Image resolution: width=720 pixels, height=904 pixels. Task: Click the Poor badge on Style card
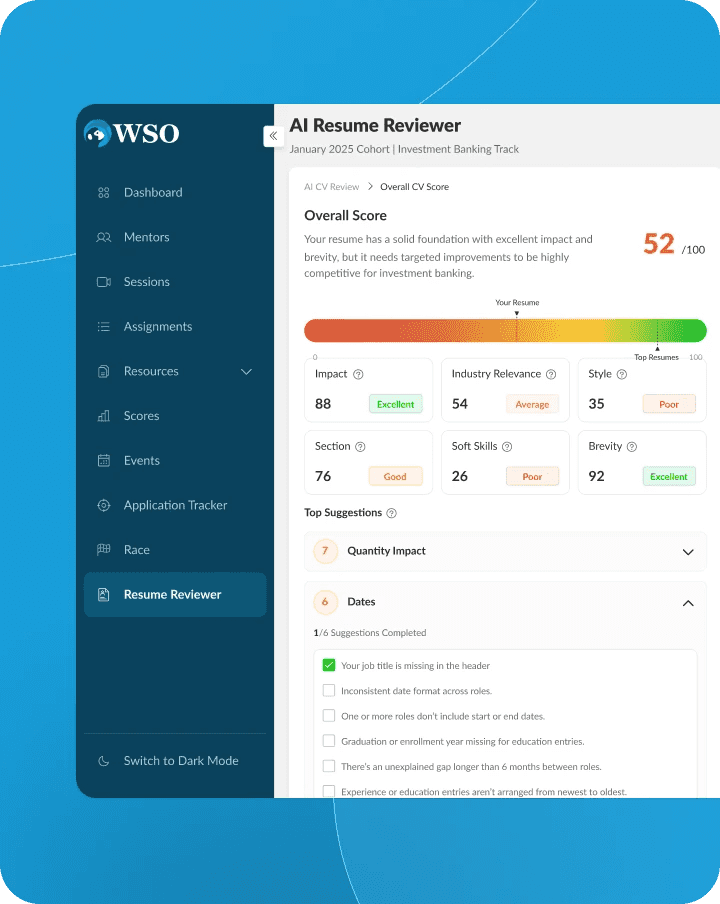click(x=669, y=404)
